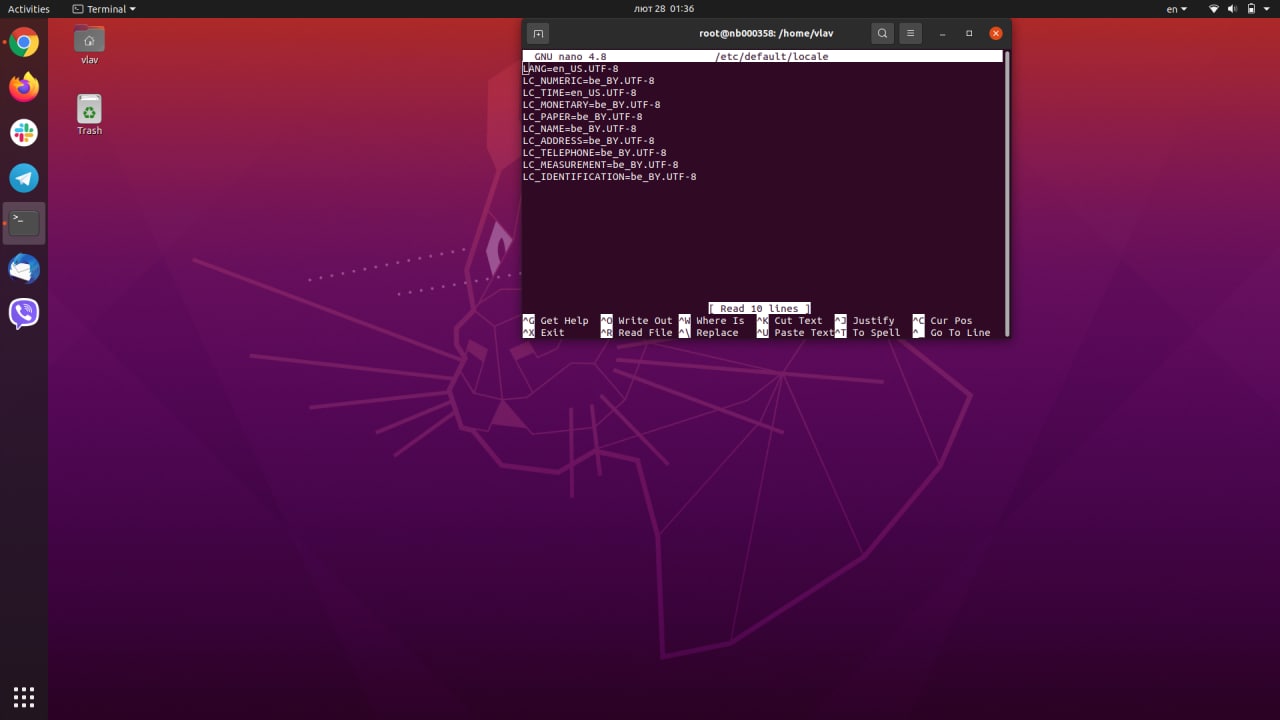Click the Replace shortcut label
Viewport: 1280px width, 720px height.
pos(717,333)
